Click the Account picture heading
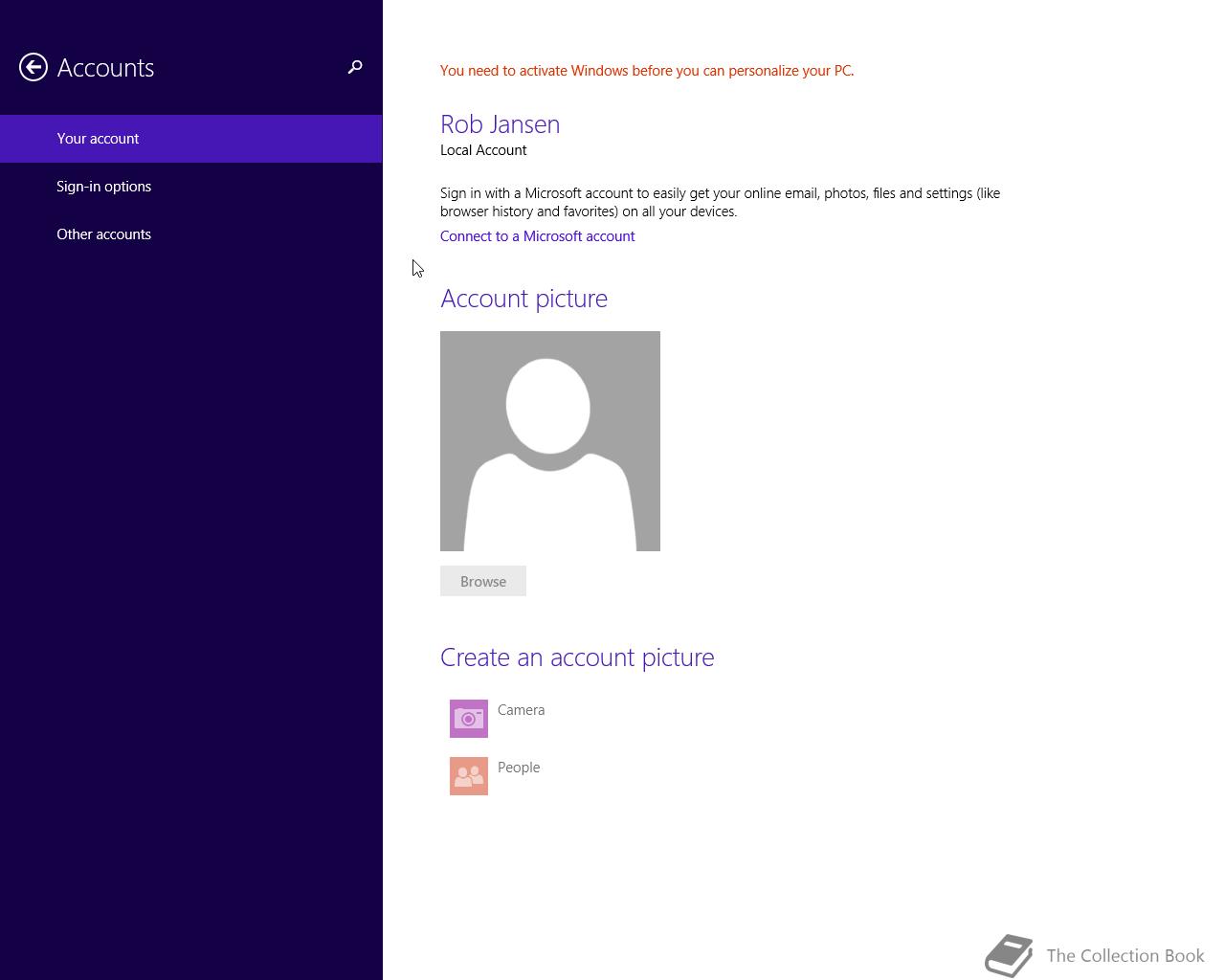 pos(523,299)
